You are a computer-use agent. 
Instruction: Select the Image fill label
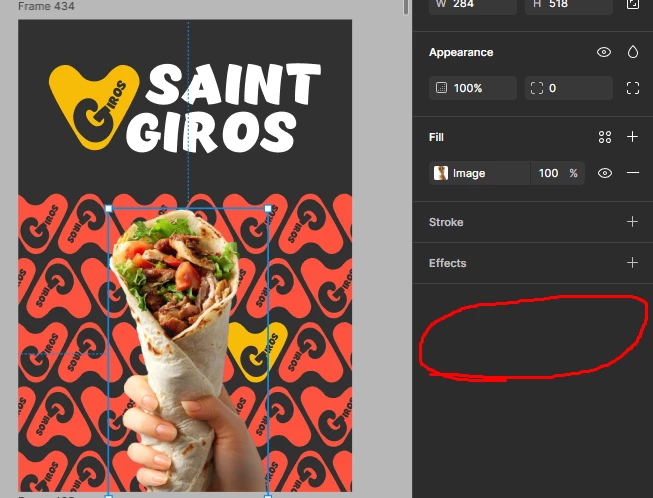469,173
